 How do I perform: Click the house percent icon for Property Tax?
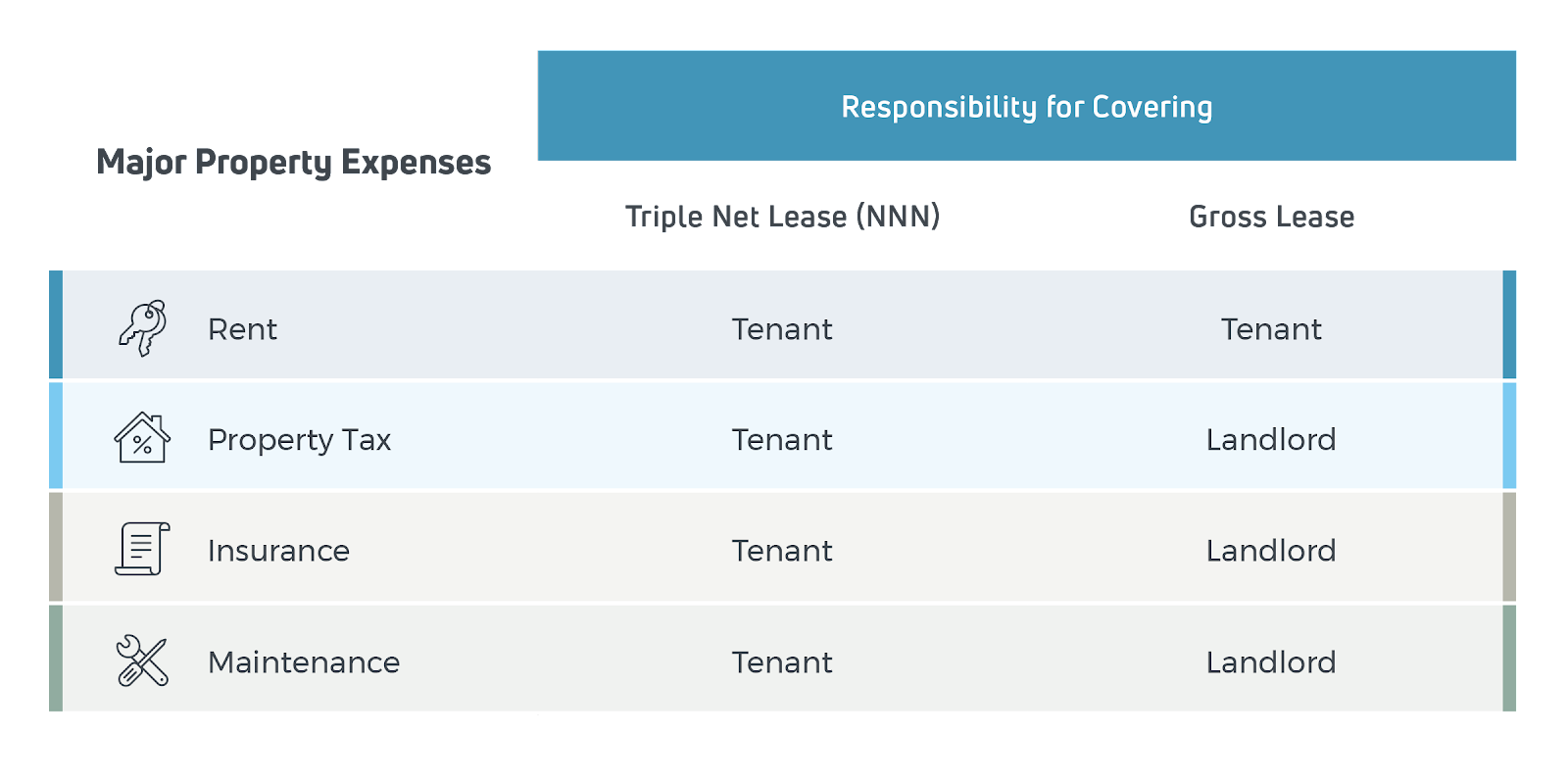point(142,437)
